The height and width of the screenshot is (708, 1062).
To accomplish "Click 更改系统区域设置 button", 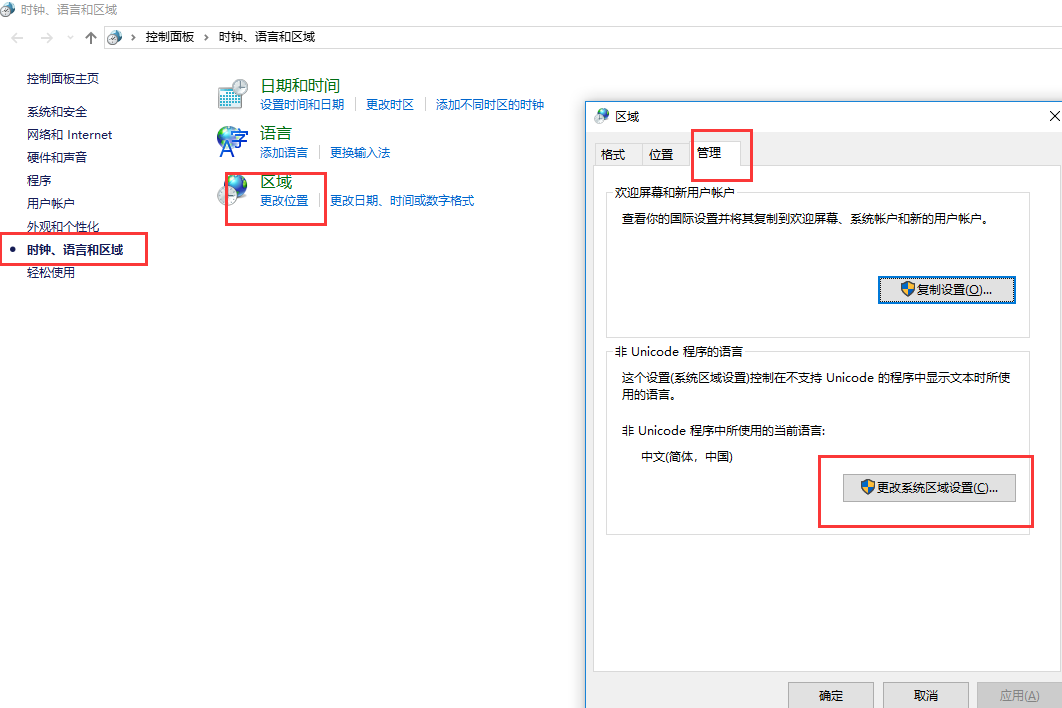I will point(929,488).
